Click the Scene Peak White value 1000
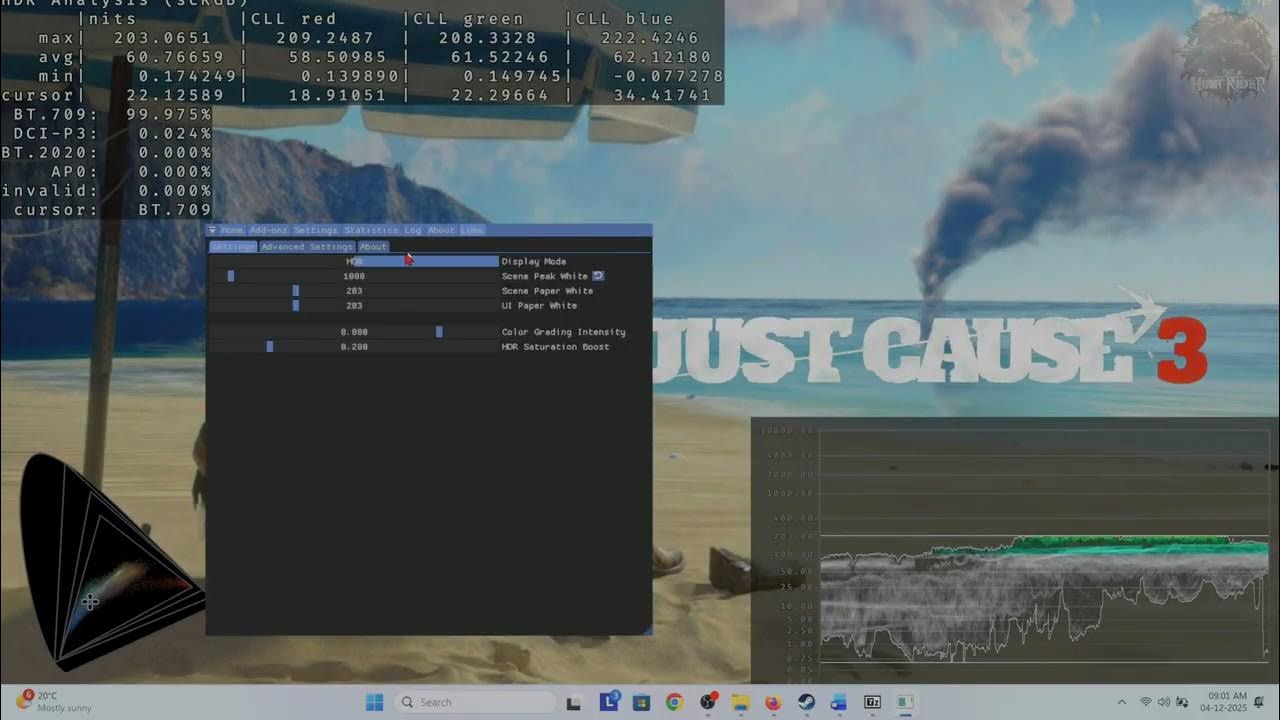This screenshot has width=1280, height=720. pos(354,276)
